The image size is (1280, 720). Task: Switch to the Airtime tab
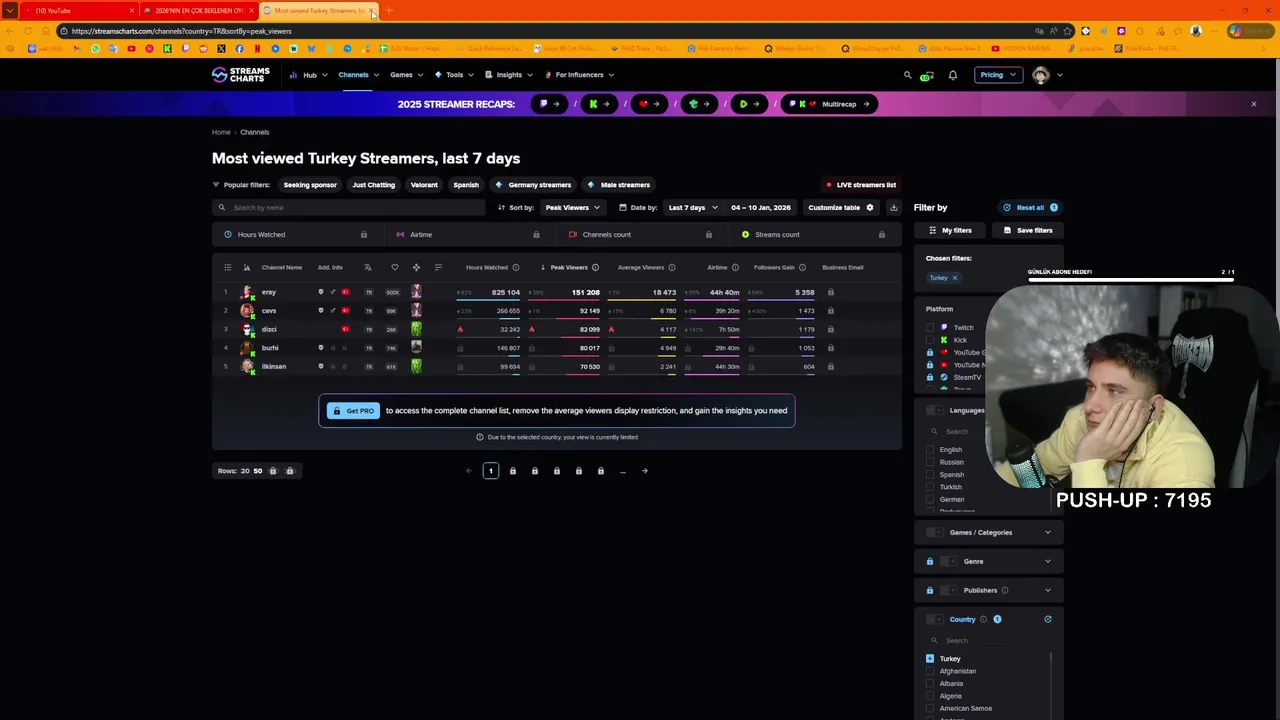[x=470, y=234]
